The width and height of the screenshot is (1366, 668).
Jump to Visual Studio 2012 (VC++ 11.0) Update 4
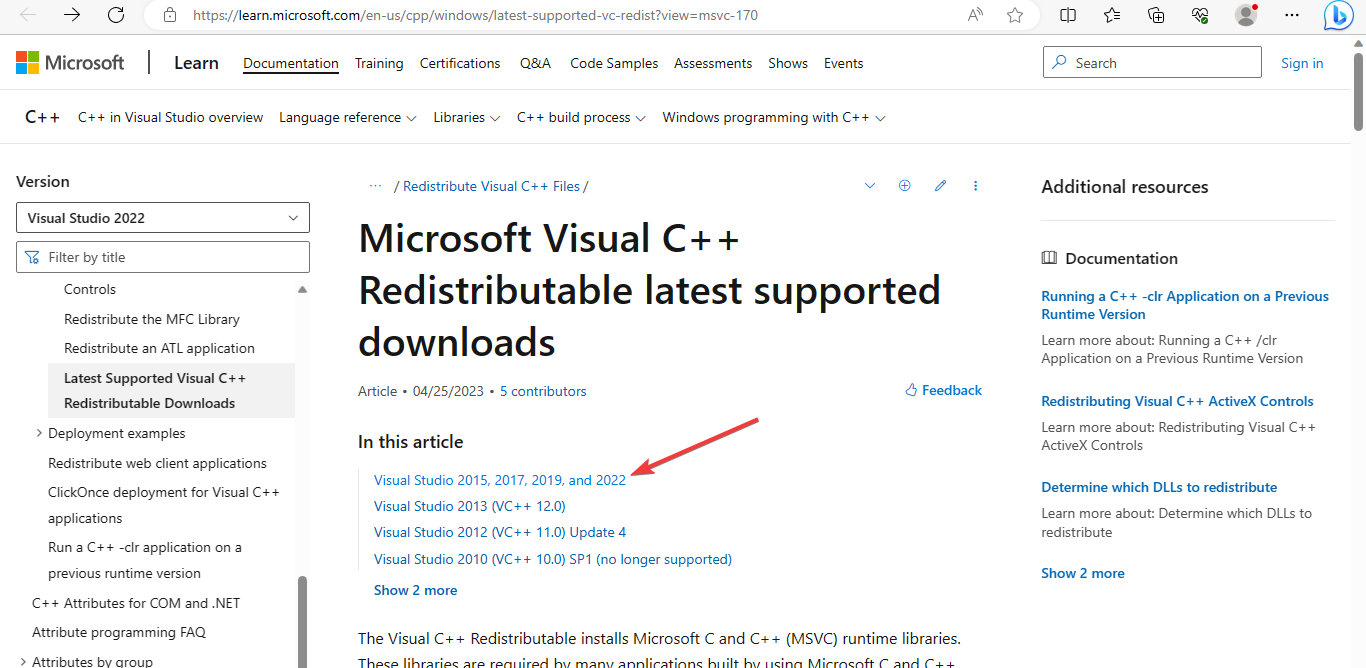[x=500, y=532]
